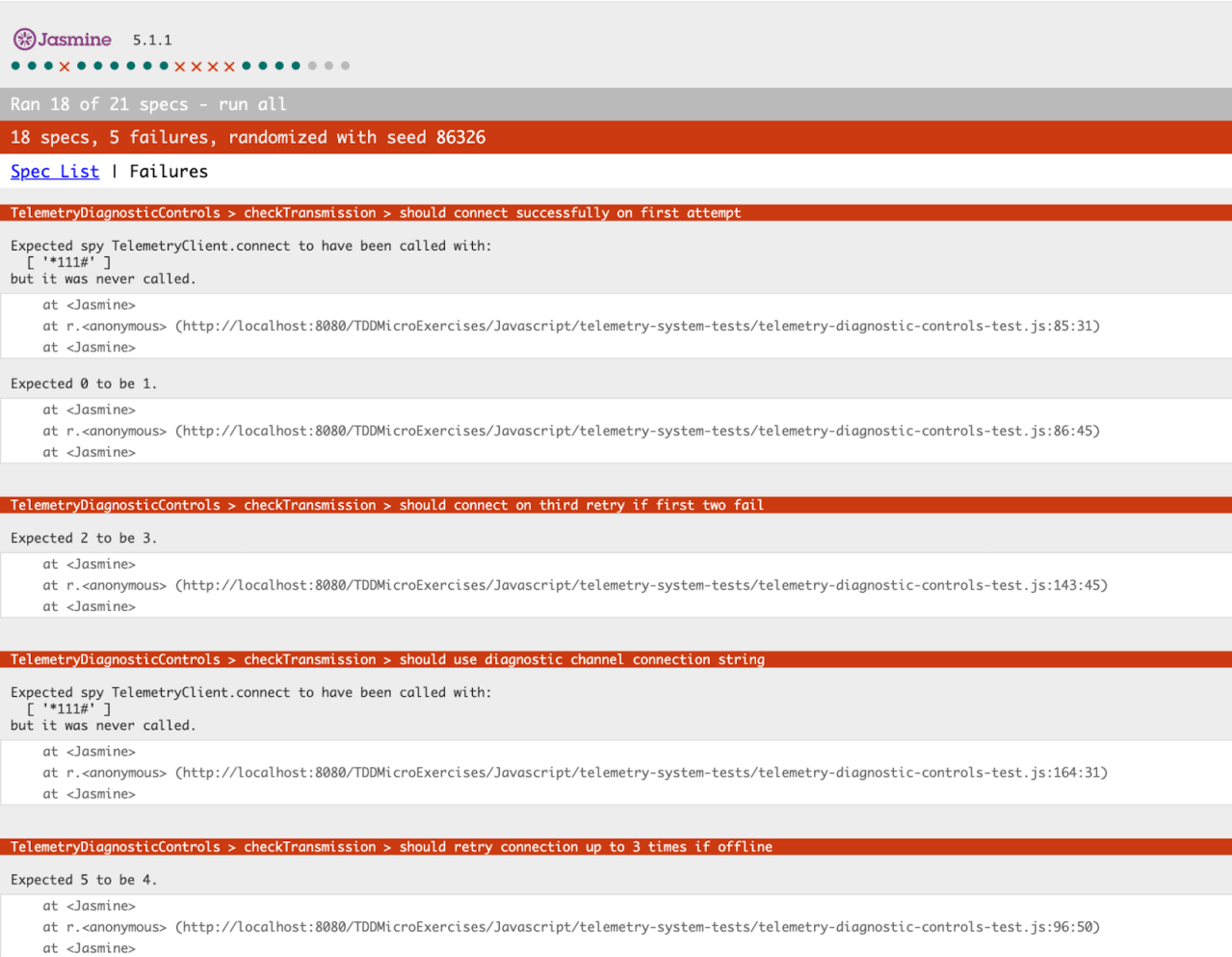Click the first green passed-spec dot

click(x=15, y=66)
